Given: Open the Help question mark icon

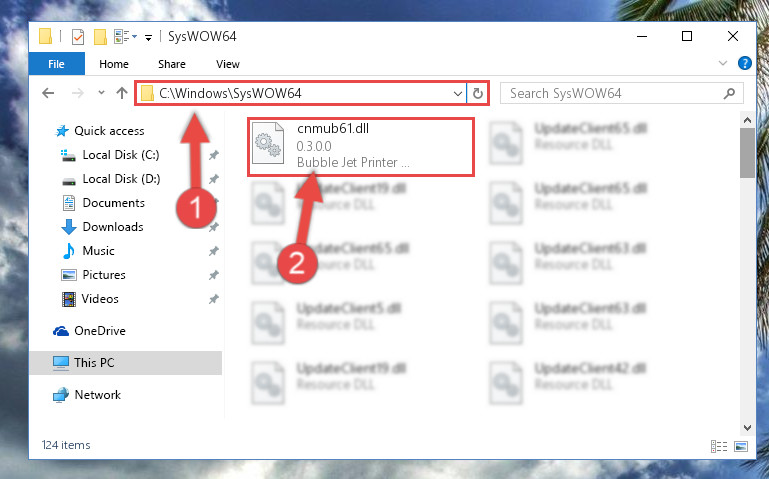Looking at the screenshot, I should (x=744, y=63).
